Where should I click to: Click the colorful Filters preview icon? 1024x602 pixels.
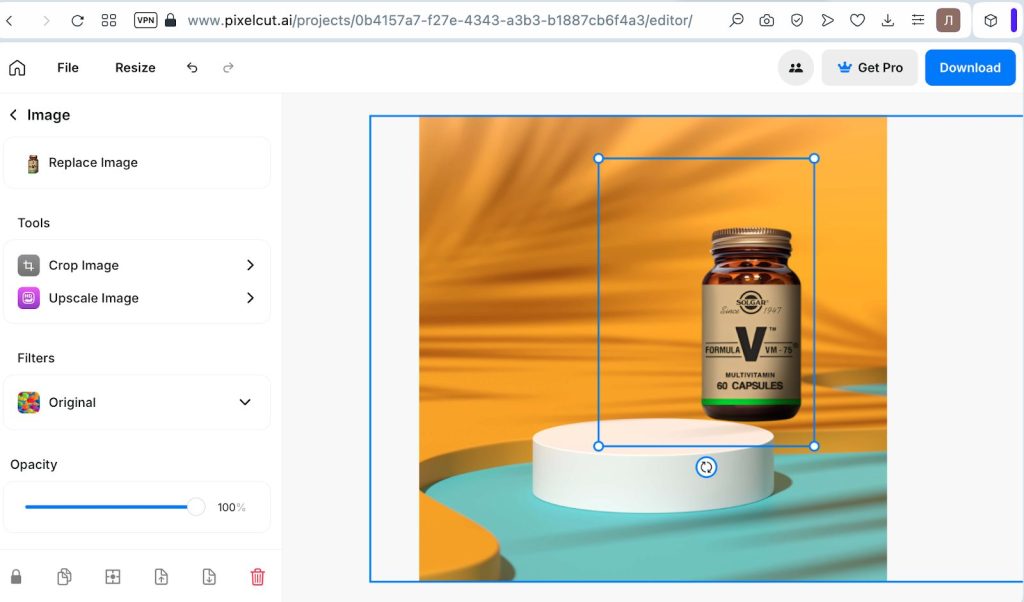click(x=28, y=402)
